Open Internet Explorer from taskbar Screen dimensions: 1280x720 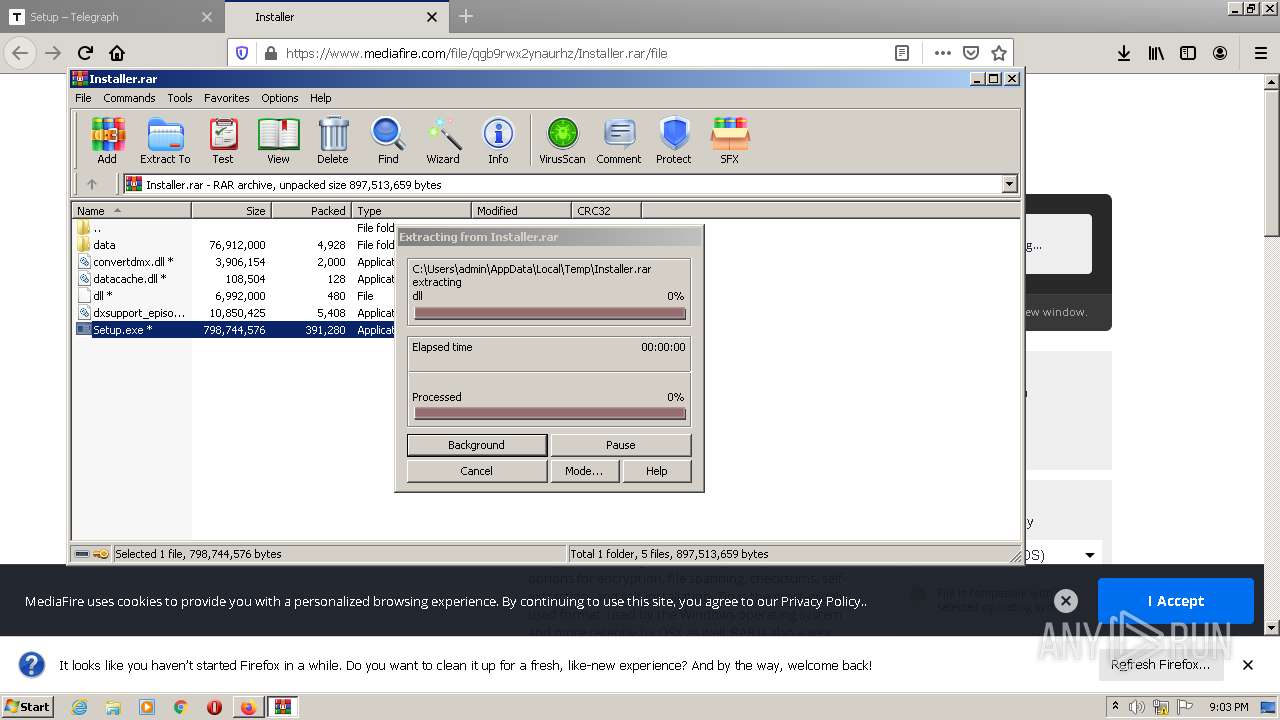pos(79,707)
